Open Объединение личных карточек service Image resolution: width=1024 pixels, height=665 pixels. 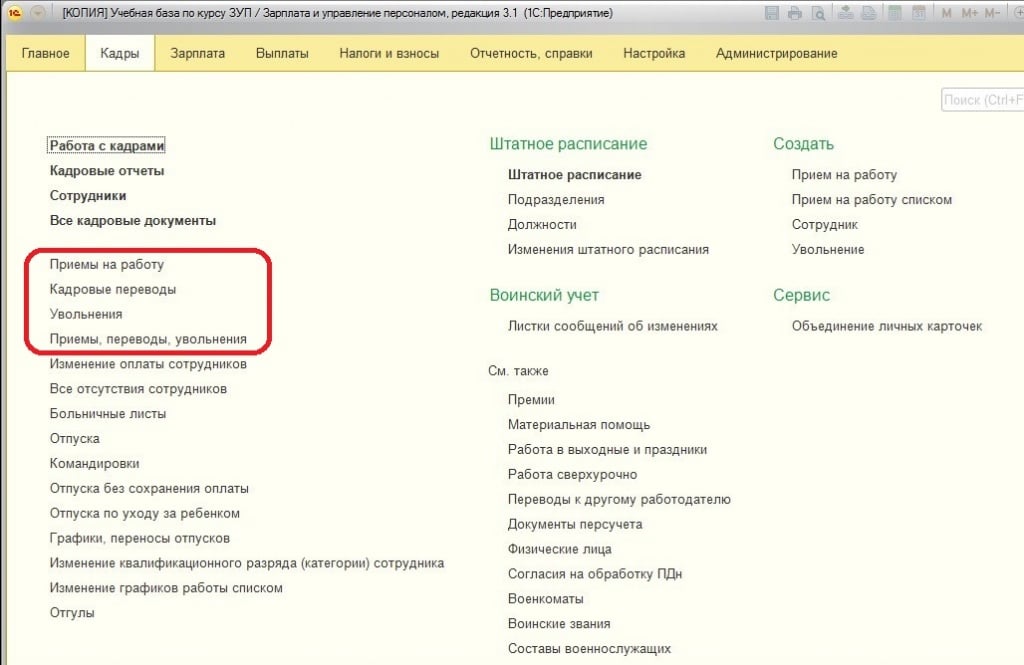(x=887, y=326)
